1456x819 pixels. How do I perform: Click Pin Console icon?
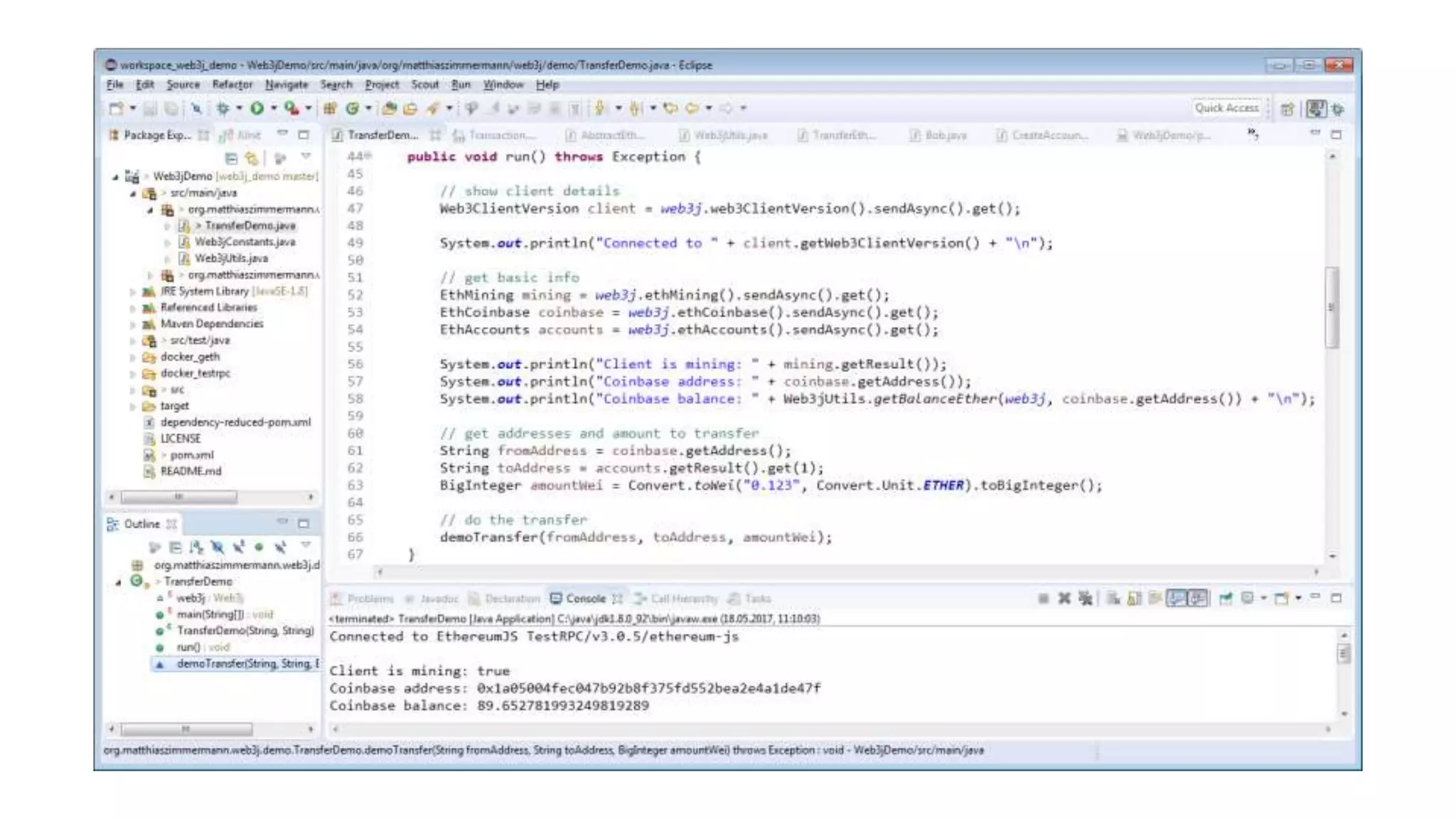[1225, 599]
